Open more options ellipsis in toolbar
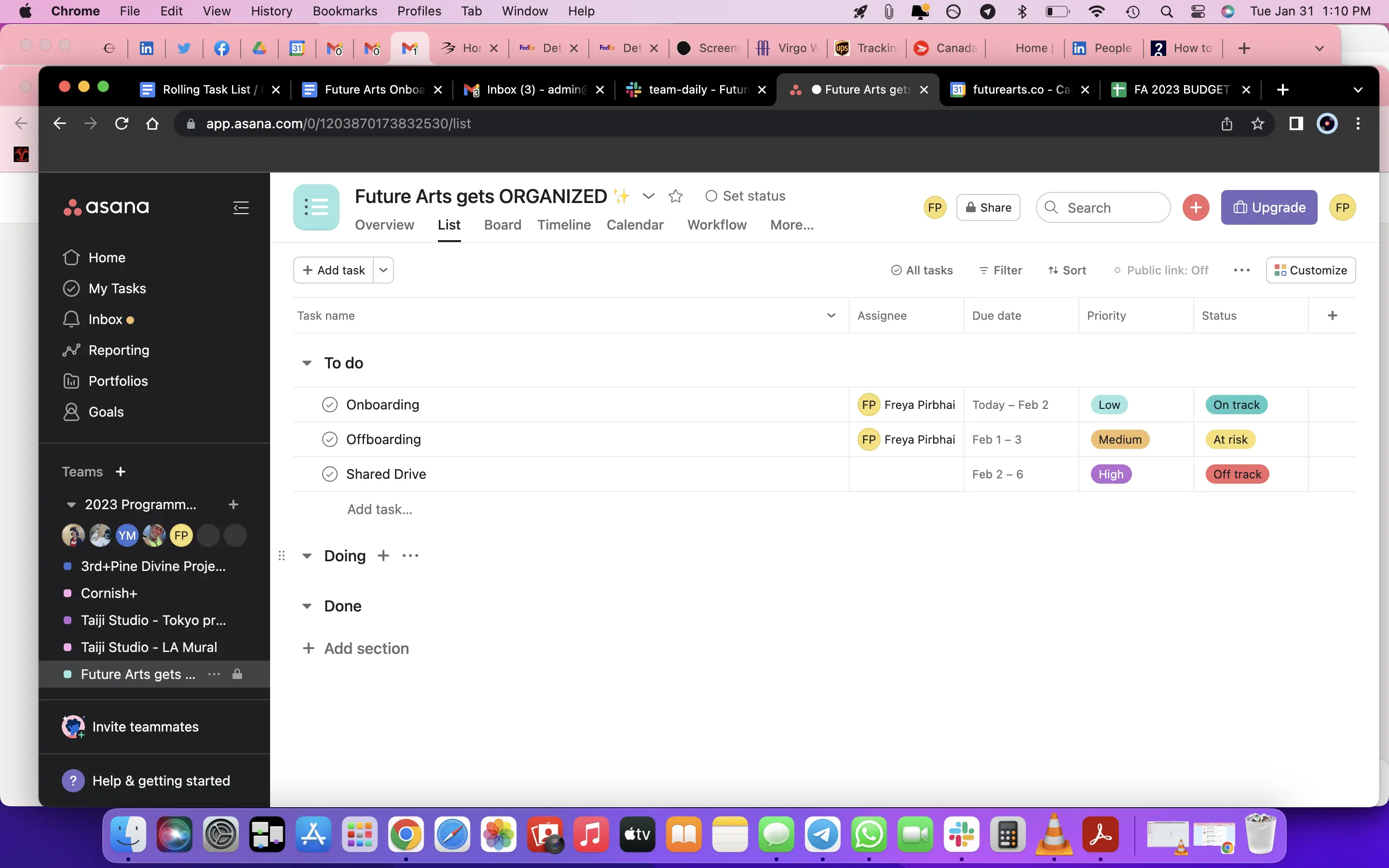This screenshot has height=868, width=1389. tap(1241, 270)
